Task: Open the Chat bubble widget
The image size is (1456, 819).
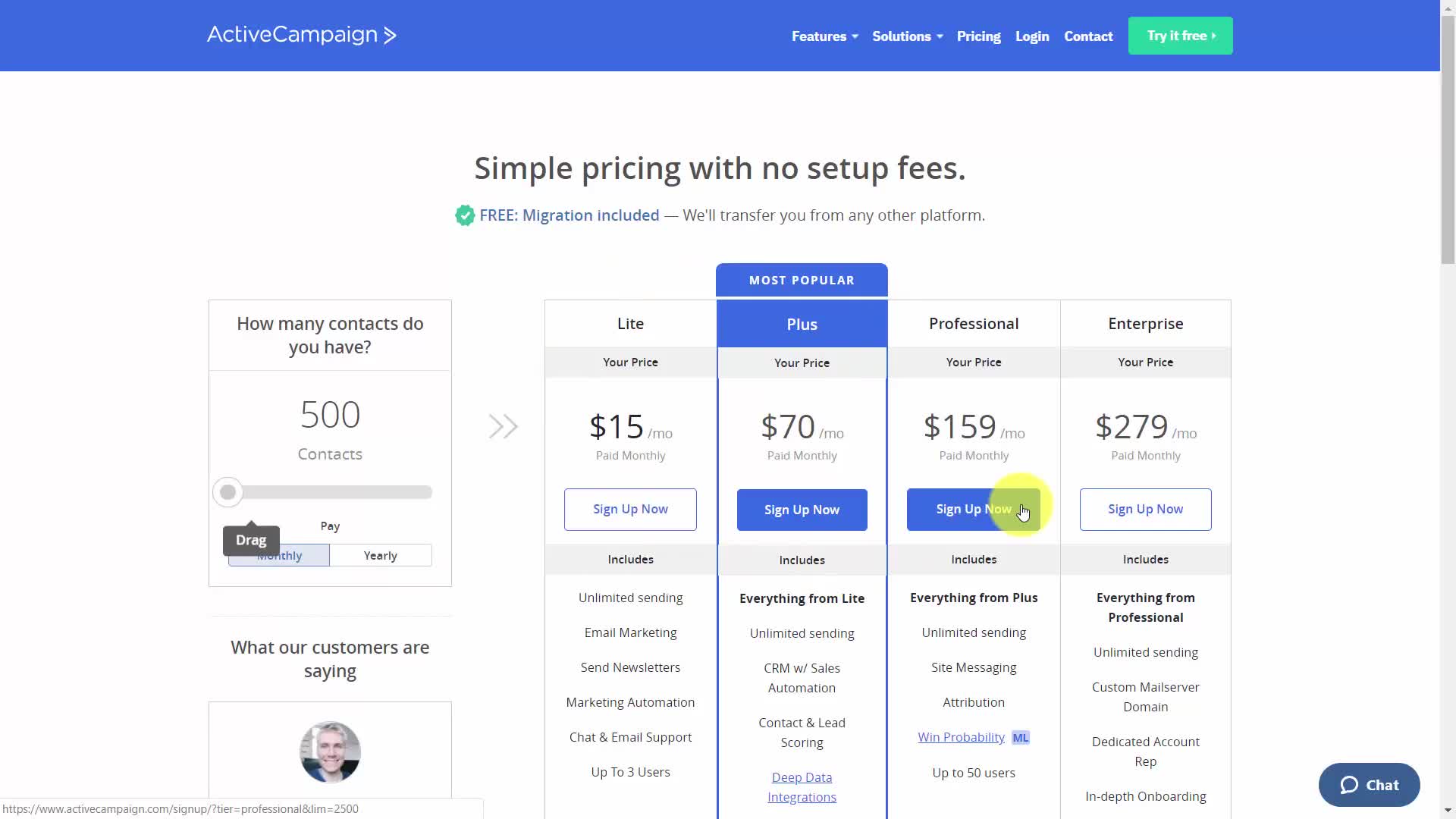Action: [1369, 785]
